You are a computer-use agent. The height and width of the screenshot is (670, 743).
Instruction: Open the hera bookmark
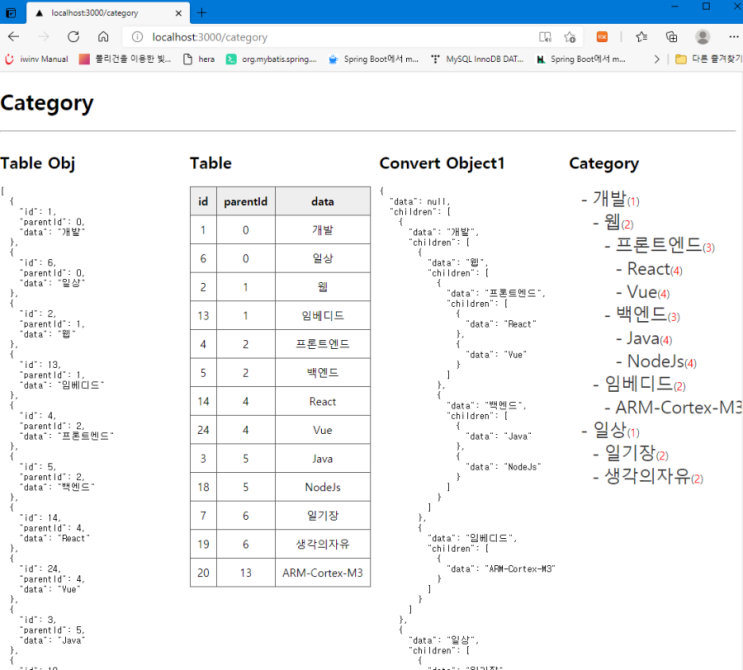pyautogui.click(x=199, y=59)
